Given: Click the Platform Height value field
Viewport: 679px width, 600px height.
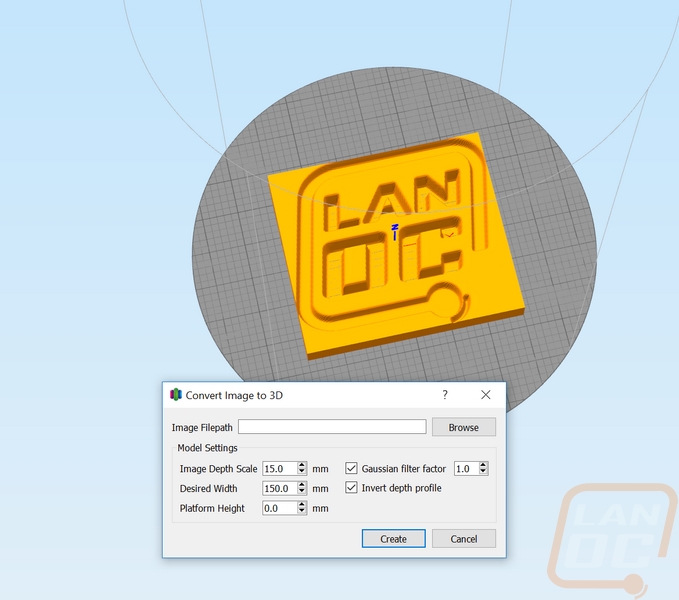Looking at the screenshot, I should [279, 508].
